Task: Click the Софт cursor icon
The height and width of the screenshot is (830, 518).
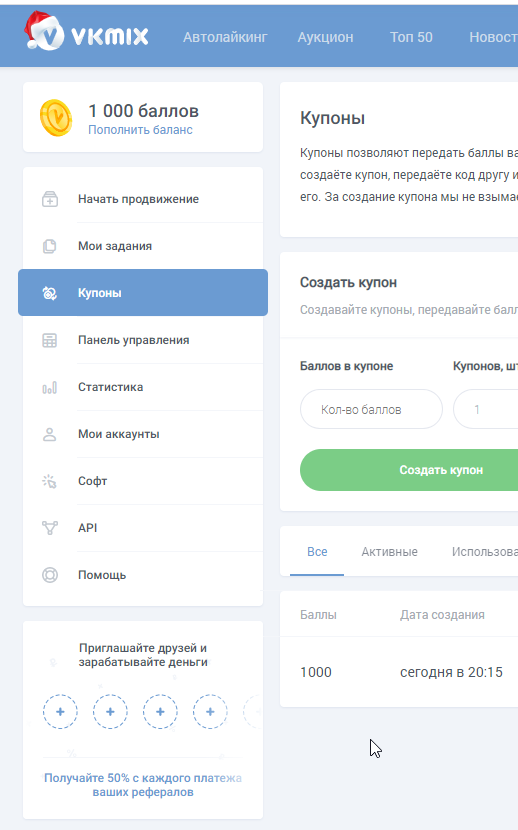Action: (50, 481)
